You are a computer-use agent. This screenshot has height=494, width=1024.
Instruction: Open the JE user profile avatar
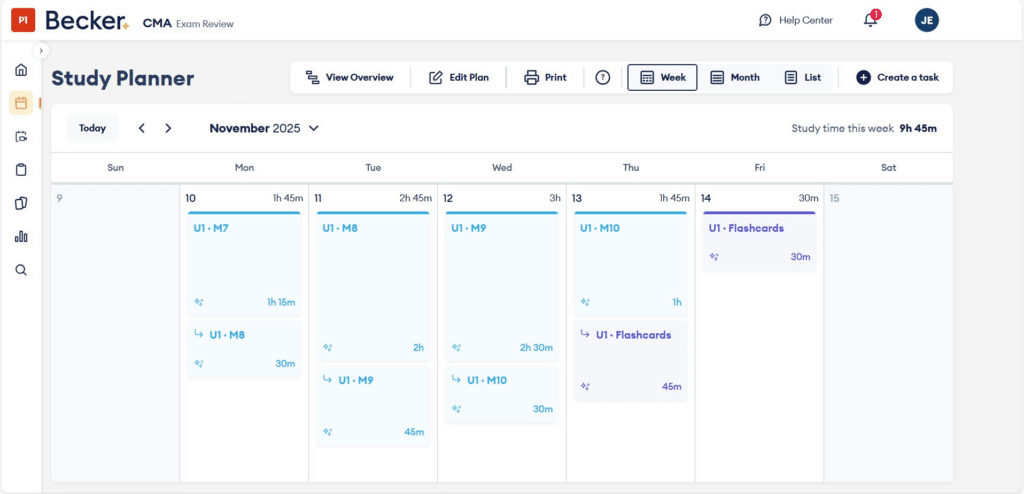coord(927,20)
